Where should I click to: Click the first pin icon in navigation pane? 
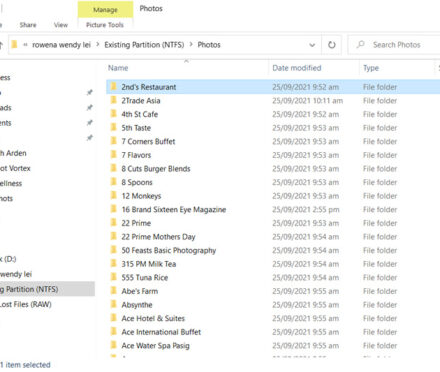[89, 92]
